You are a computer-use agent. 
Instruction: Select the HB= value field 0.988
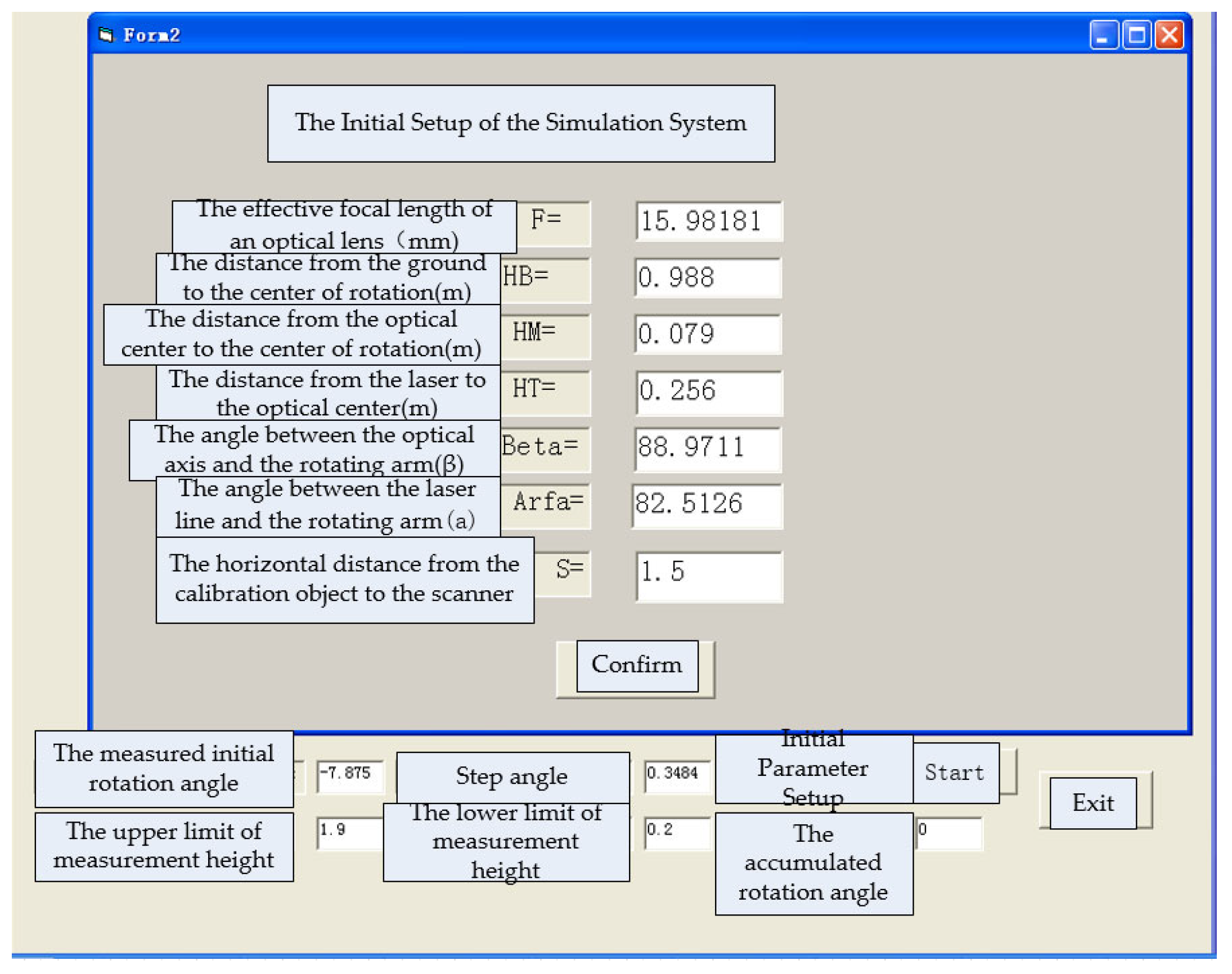pos(708,278)
